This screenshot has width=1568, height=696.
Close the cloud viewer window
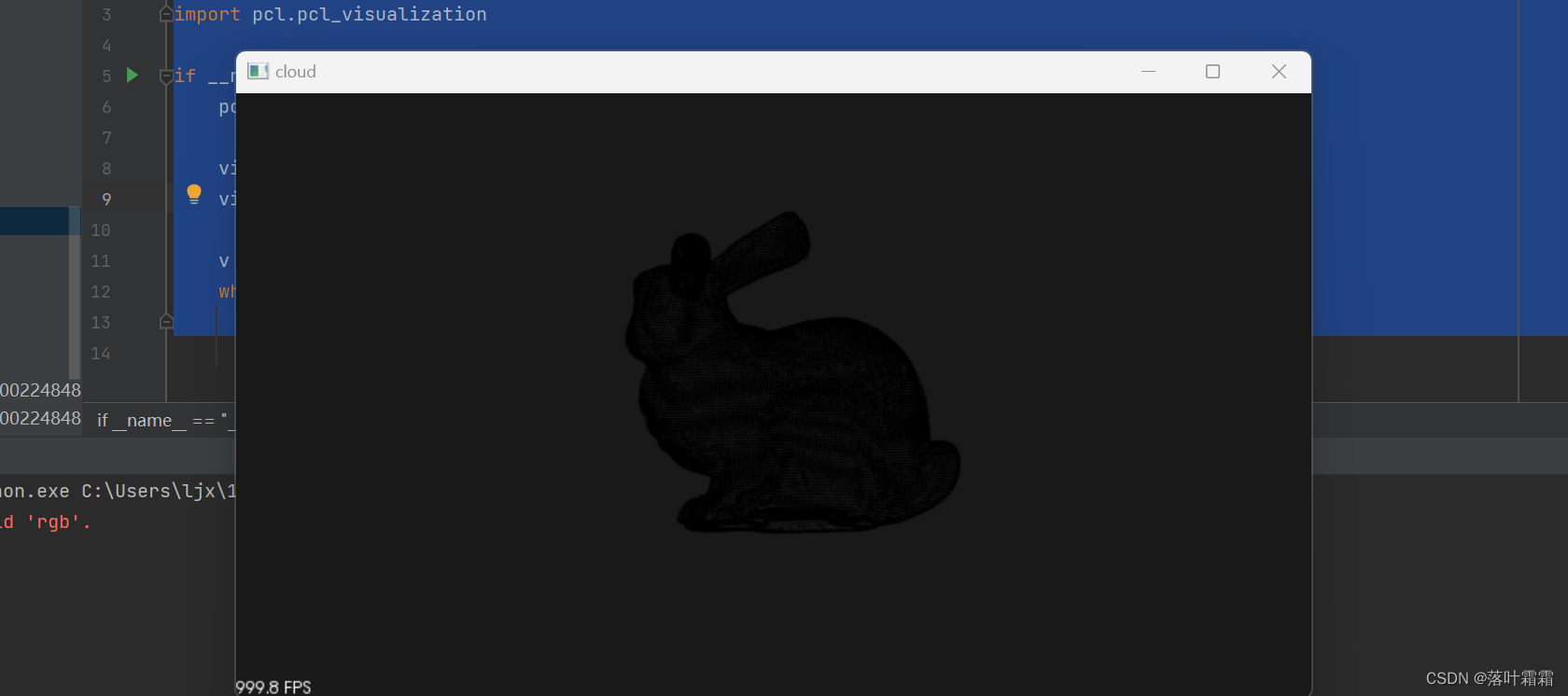[1279, 72]
